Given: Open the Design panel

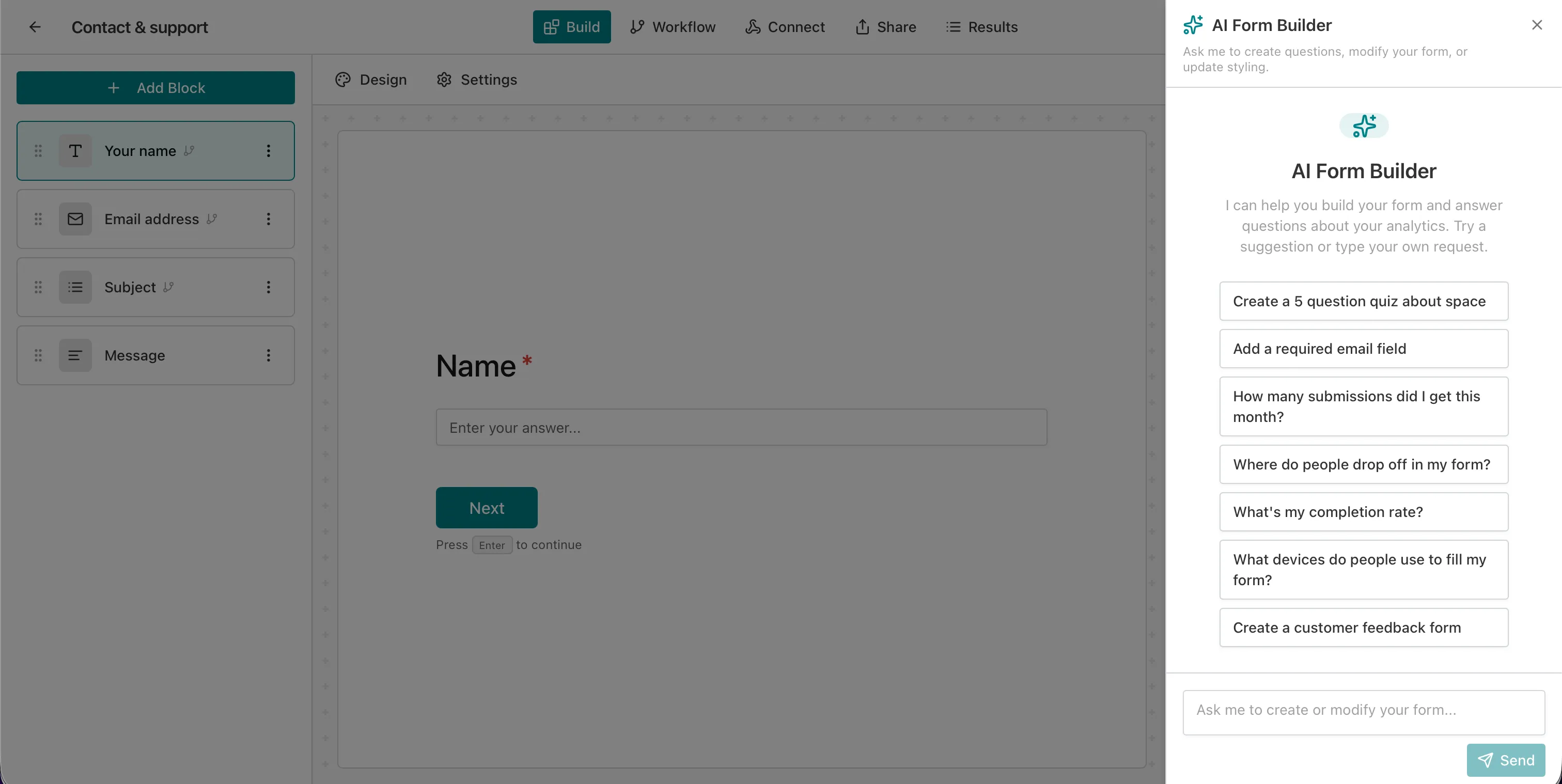Looking at the screenshot, I should pos(371,80).
